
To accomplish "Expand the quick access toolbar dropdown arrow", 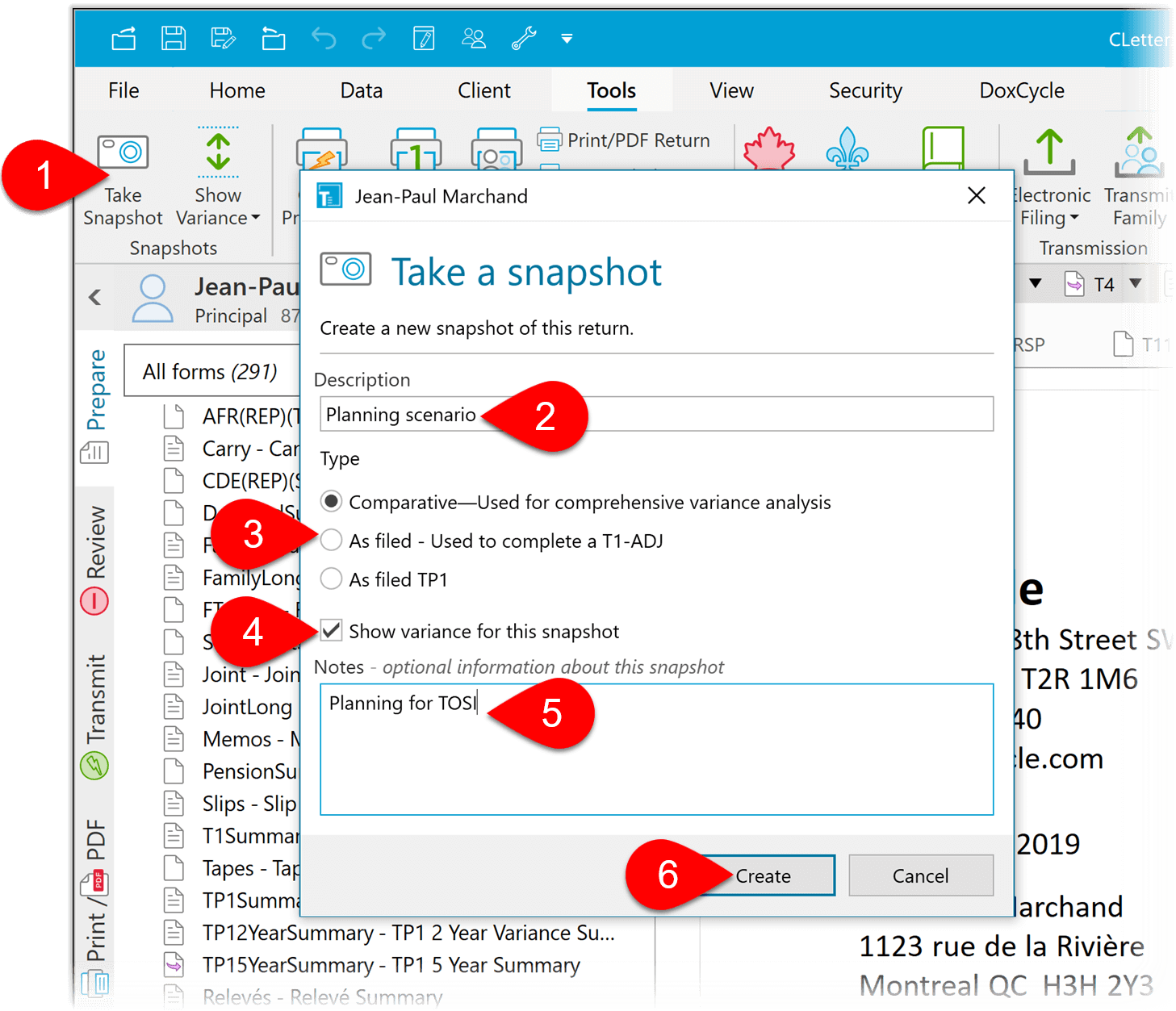I will tap(567, 38).
